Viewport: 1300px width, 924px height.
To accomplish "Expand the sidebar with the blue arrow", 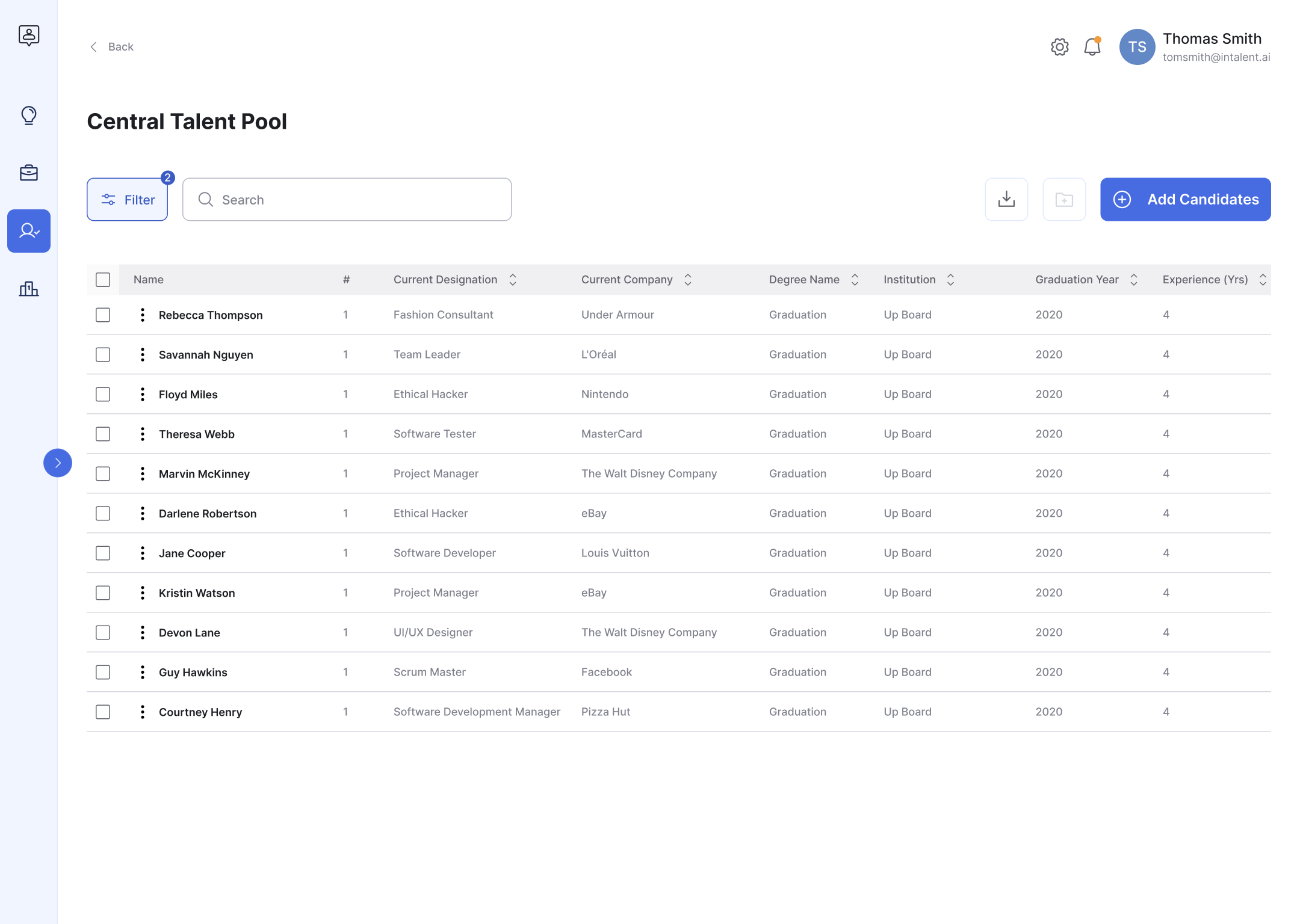I will (x=58, y=463).
